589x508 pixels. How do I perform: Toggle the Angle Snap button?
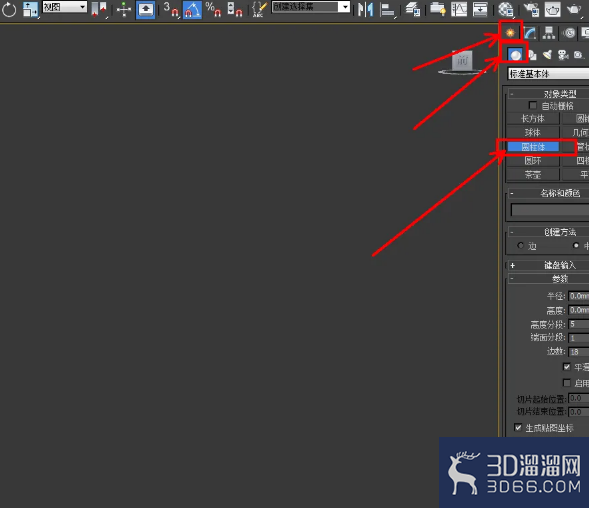point(192,9)
